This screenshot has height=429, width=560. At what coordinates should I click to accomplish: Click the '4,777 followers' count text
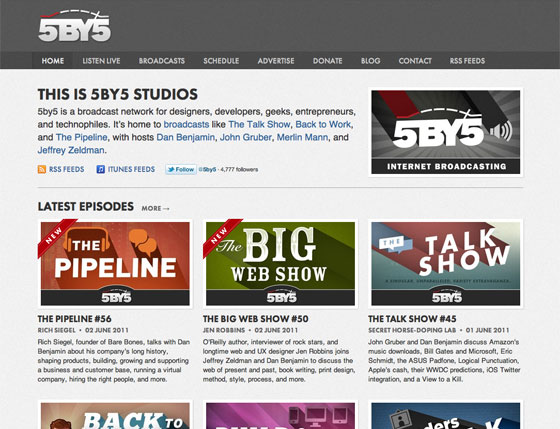coord(239,170)
